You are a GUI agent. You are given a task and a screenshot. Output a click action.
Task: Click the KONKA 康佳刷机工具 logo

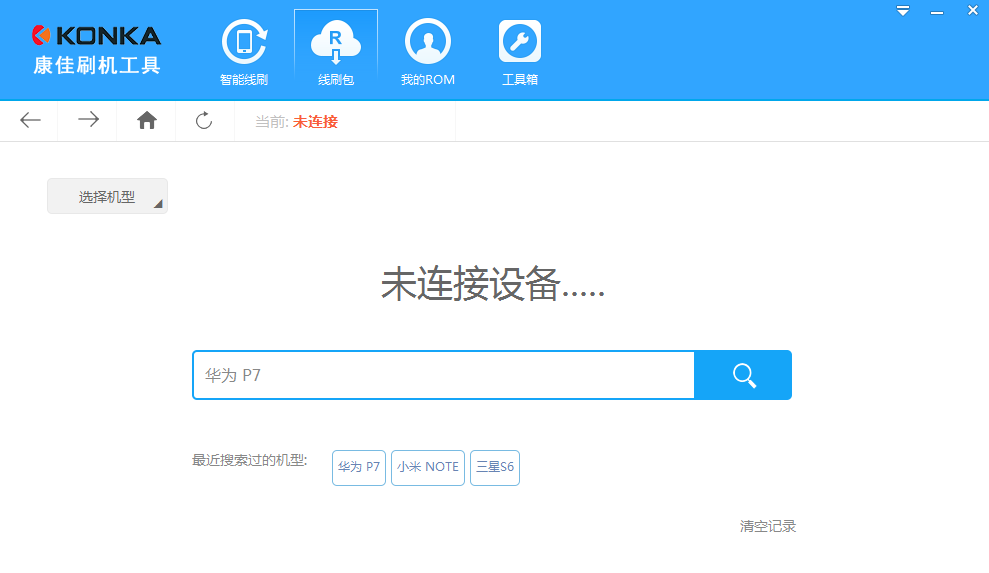click(97, 50)
